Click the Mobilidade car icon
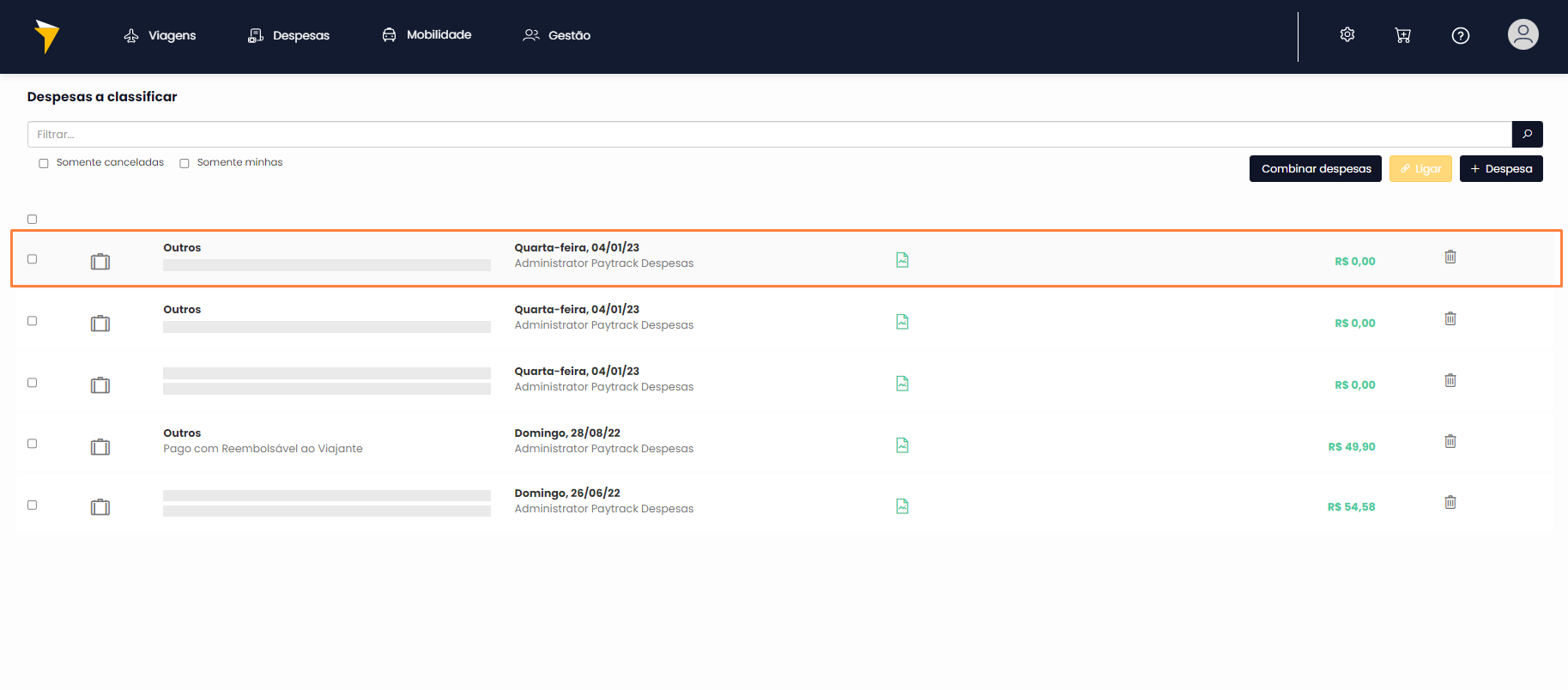Viewport: 1568px width, 690px height. [390, 35]
